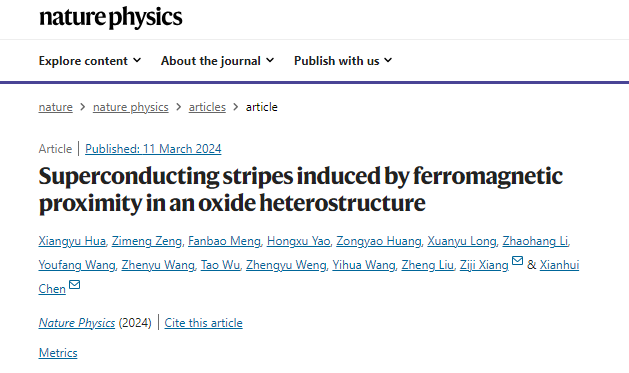
Task: Go to nature breadcrumb link
Action: [x=55, y=107]
